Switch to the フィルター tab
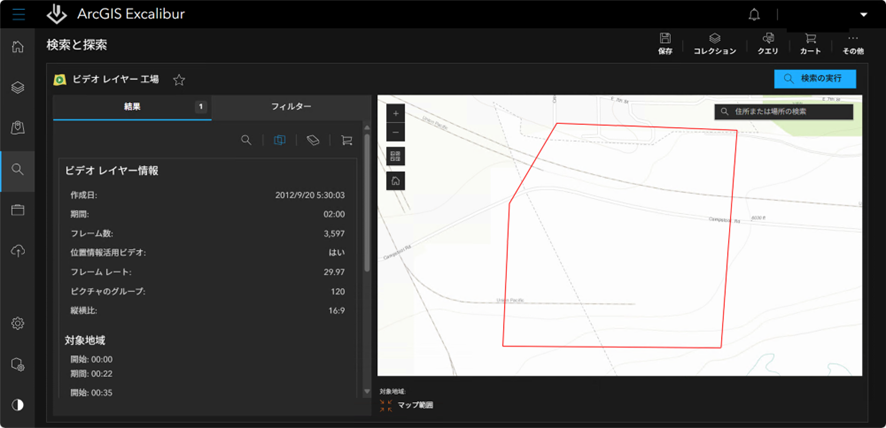Viewport: 886px width, 428px height. coord(291,106)
